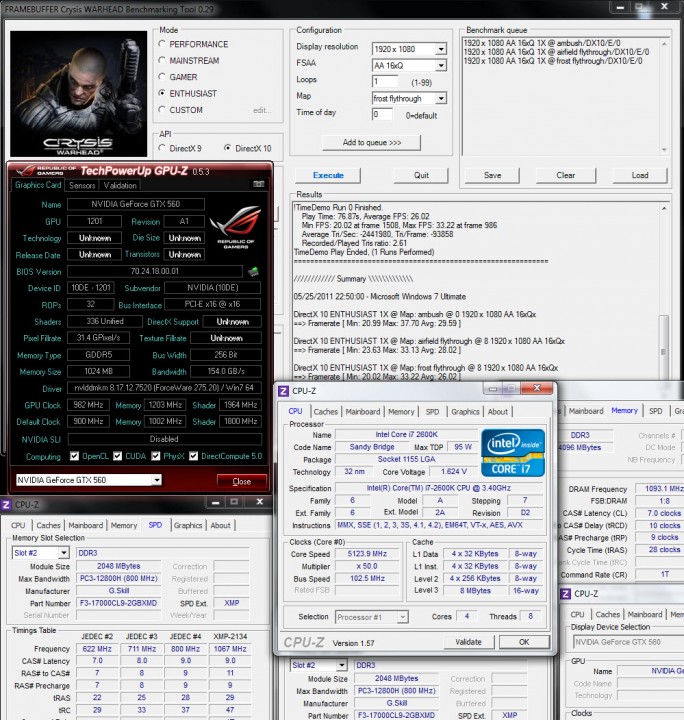Click GPU name field NVIDIA GeForce GTX 560
Viewport: 684px width, 720px height.
[135, 204]
